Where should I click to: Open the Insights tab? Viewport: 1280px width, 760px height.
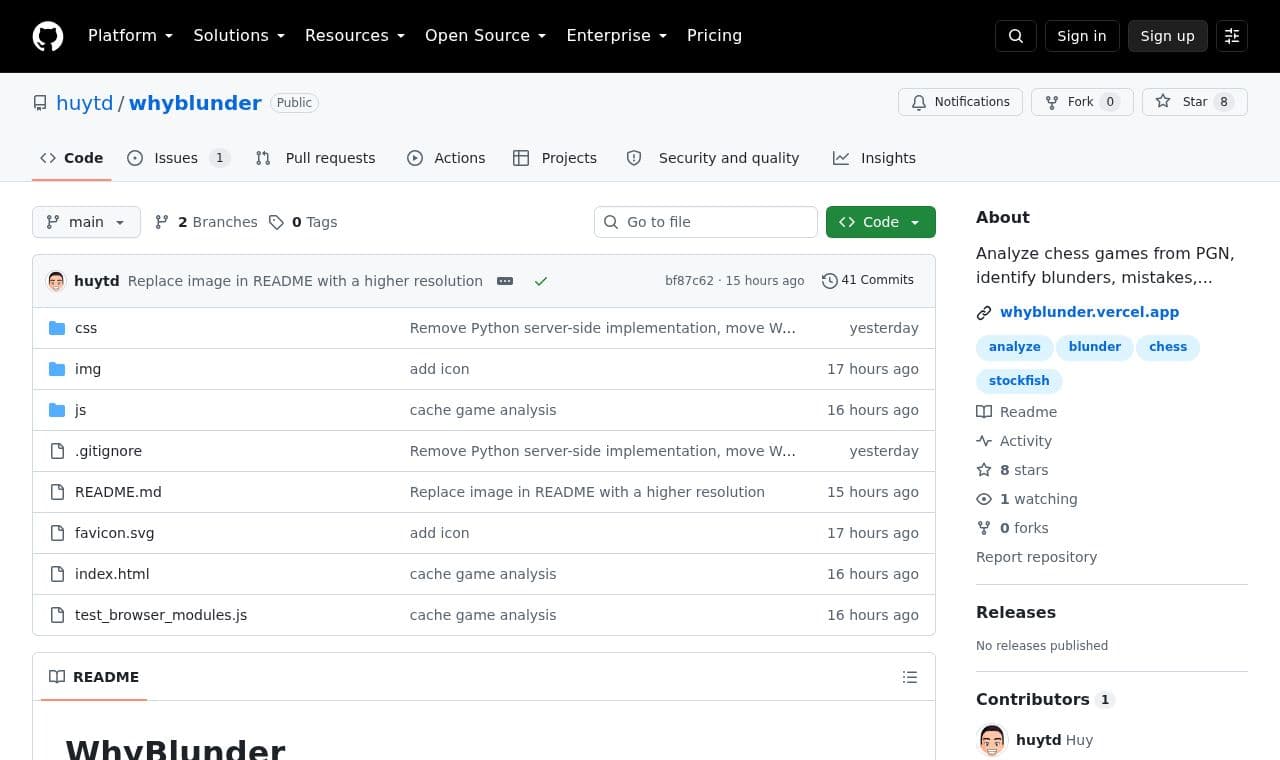tap(875, 158)
